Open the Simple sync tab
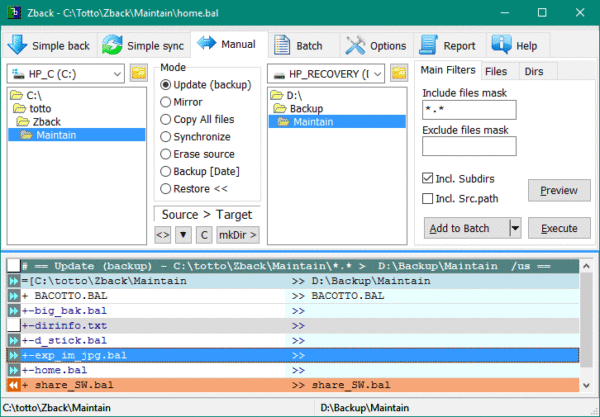This screenshot has height=417, width=600. [144, 46]
